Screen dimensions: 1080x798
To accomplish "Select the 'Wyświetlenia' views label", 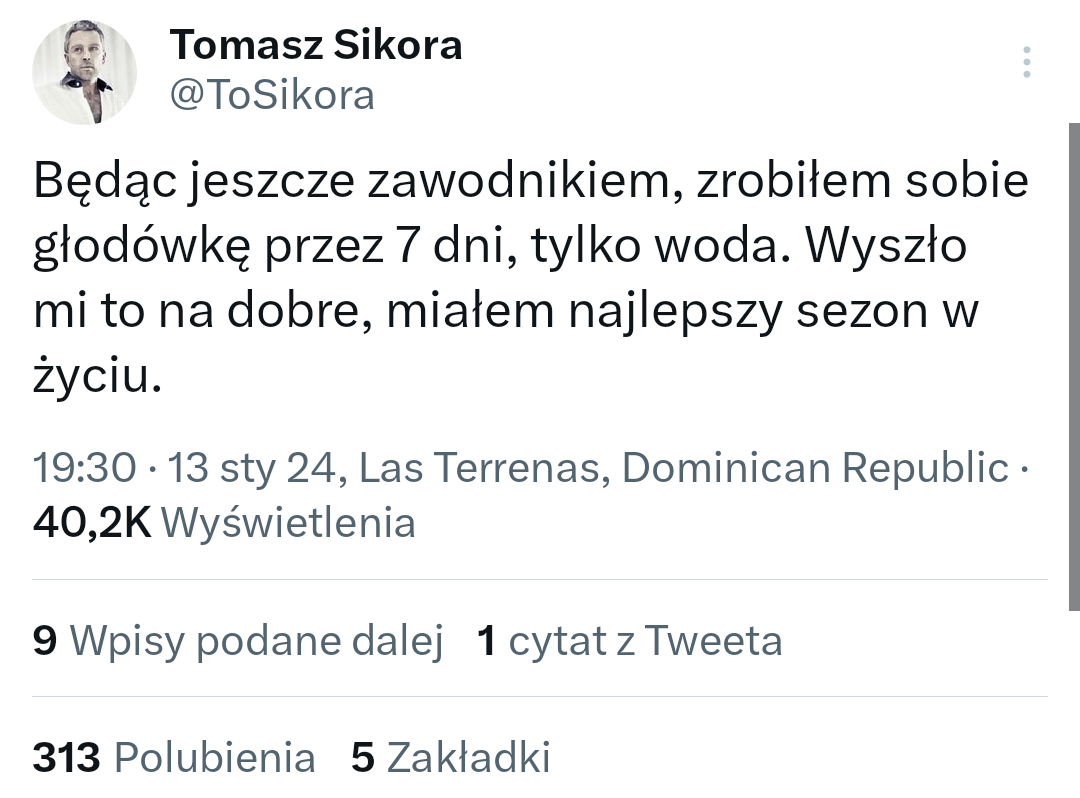I will tap(288, 521).
